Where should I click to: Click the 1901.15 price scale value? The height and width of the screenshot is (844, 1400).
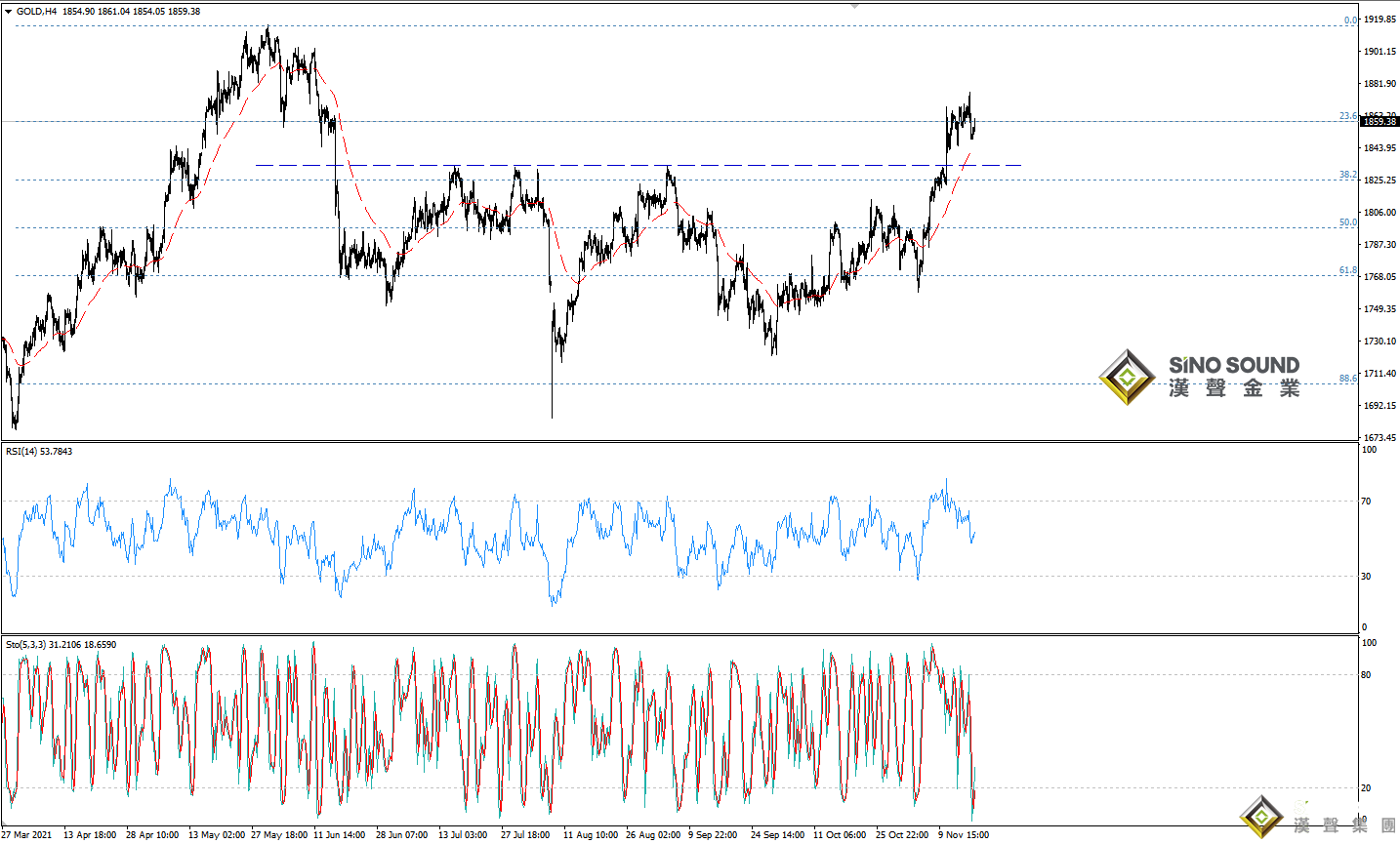point(1379,51)
